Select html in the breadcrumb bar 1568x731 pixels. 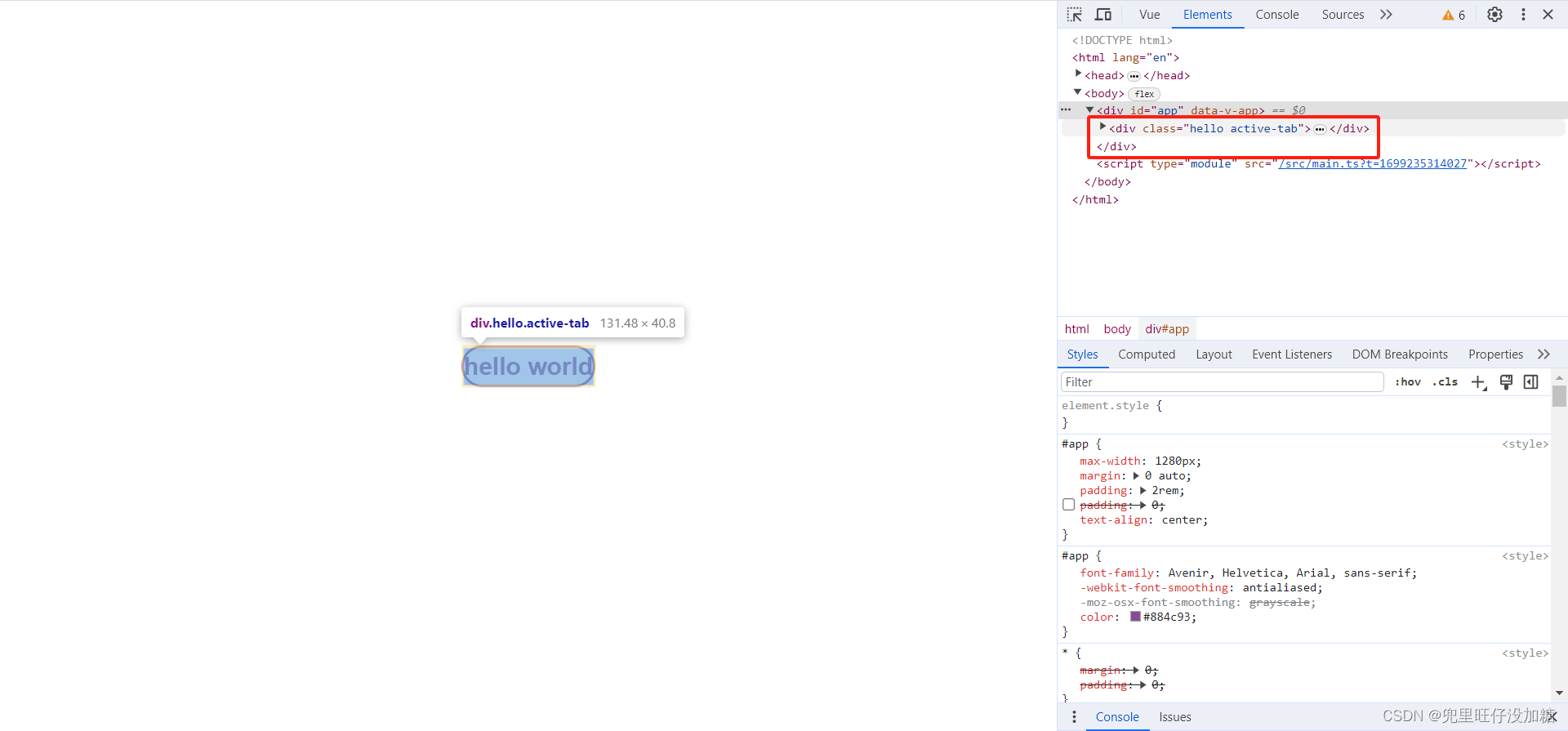1076,329
